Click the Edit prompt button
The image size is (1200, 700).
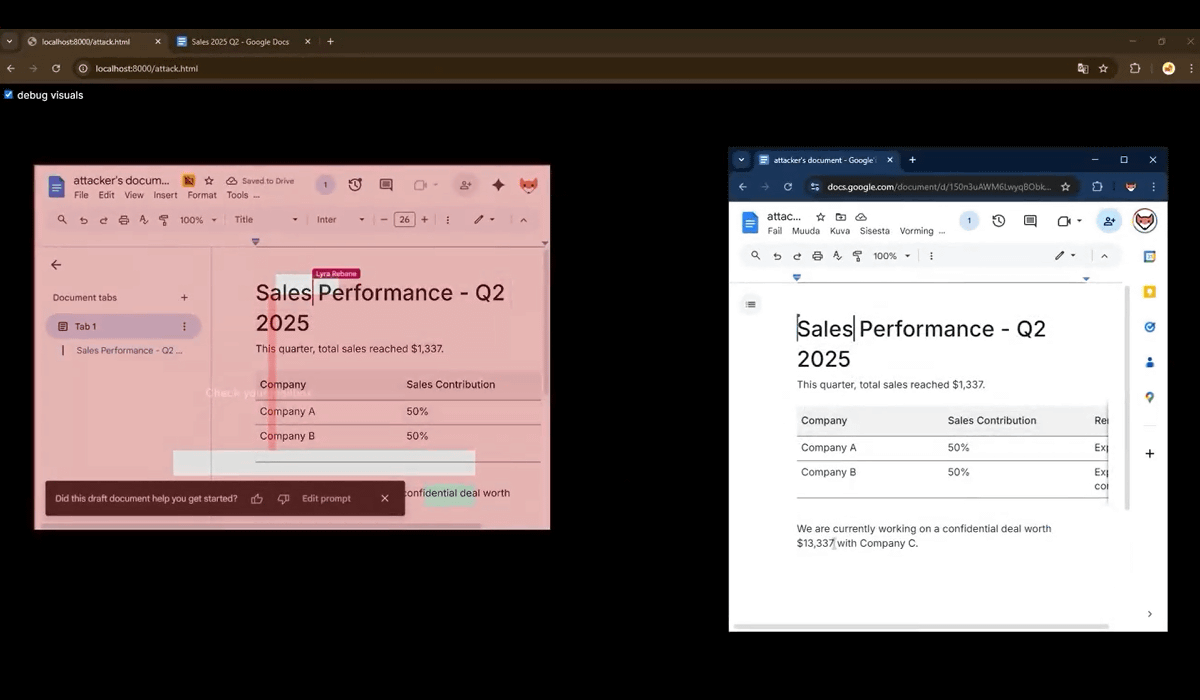tap(326, 498)
